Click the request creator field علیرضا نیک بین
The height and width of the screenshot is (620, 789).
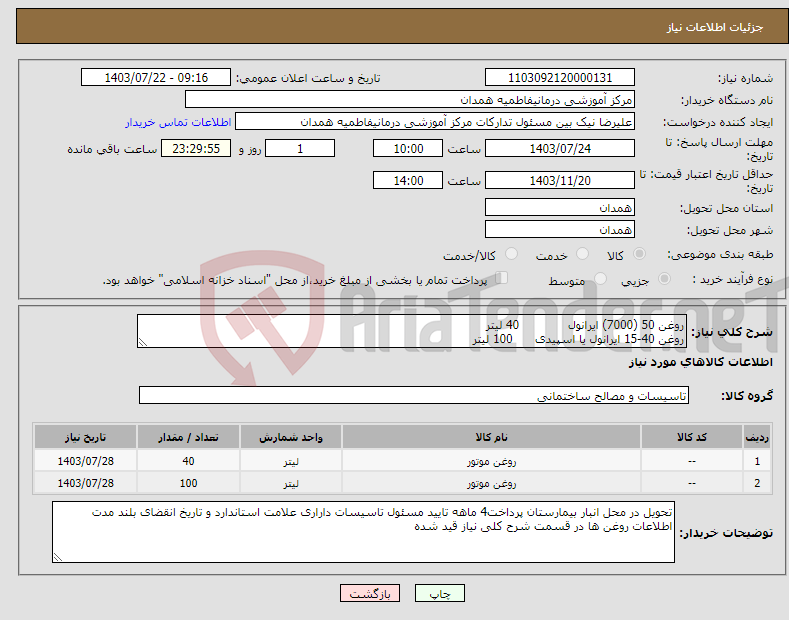(x=435, y=122)
